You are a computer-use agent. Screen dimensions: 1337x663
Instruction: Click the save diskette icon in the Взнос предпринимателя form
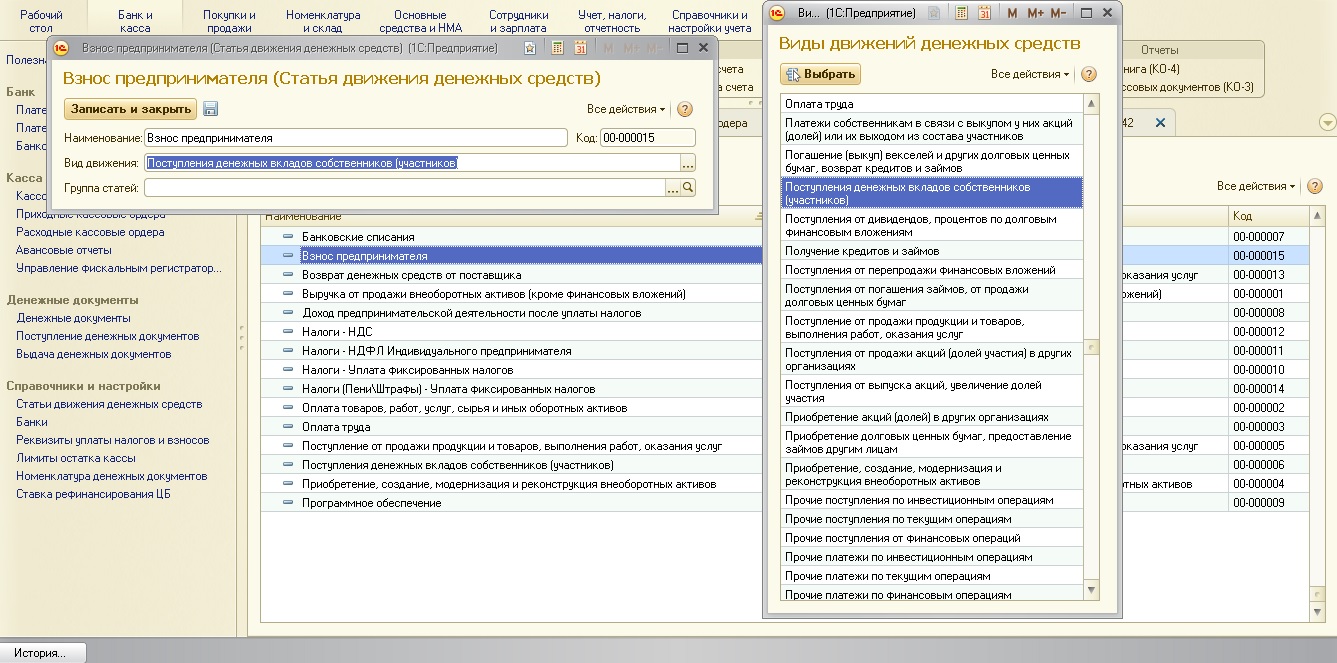pyautogui.click(x=210, y=109)
